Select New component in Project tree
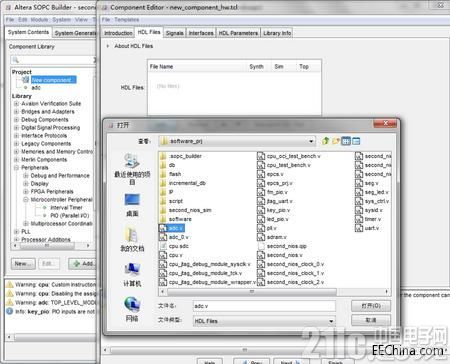This screenshot has height=364, width=450. [x=53, y=80]
